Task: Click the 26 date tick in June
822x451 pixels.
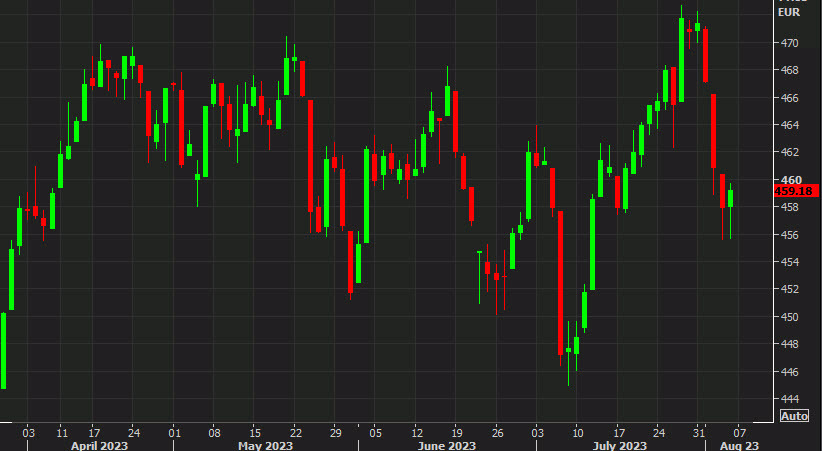Action: click(x=497, y=433)
